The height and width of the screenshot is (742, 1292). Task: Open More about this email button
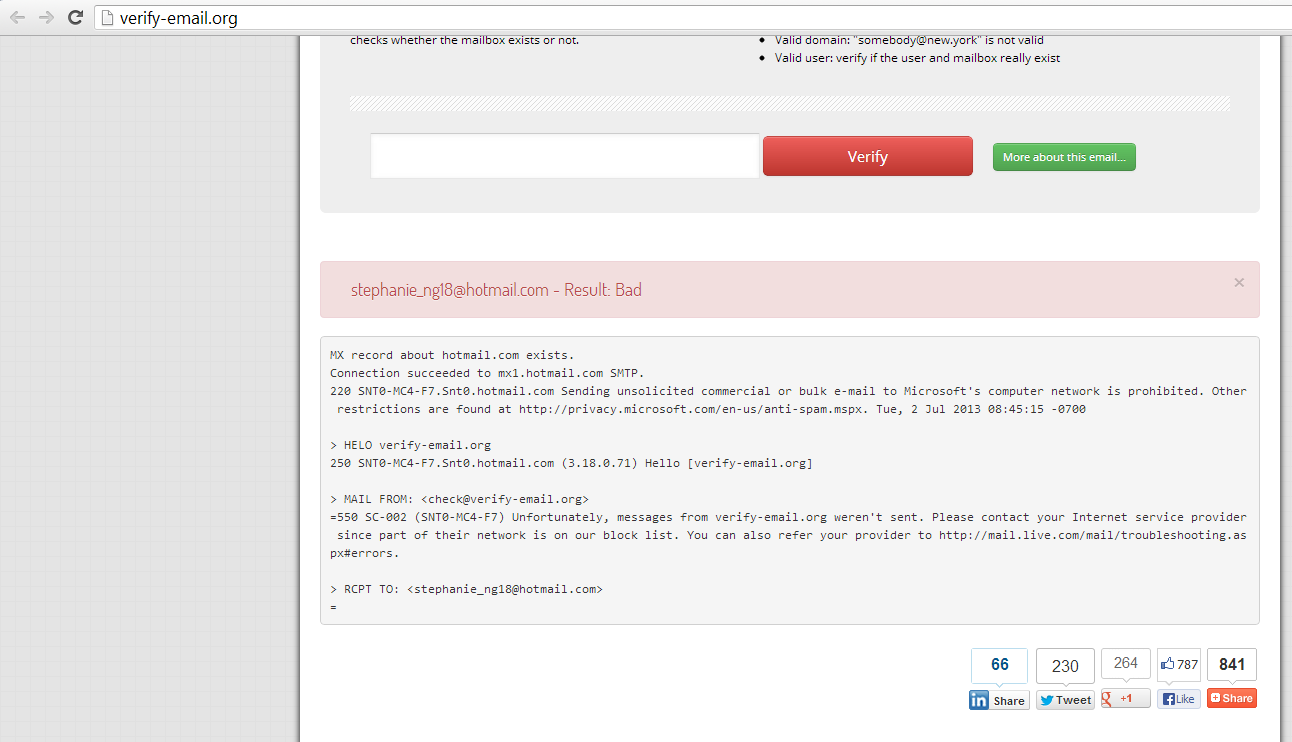click(x=1064, y=157)
